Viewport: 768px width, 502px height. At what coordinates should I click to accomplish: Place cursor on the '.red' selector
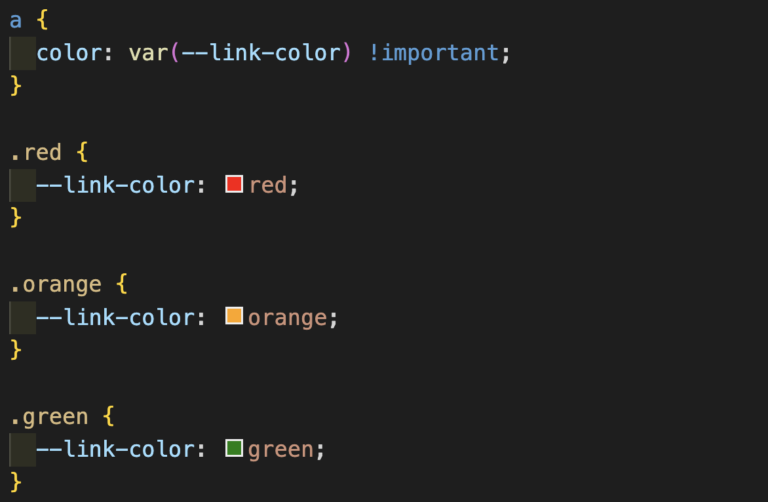click(x=36, y=152)
